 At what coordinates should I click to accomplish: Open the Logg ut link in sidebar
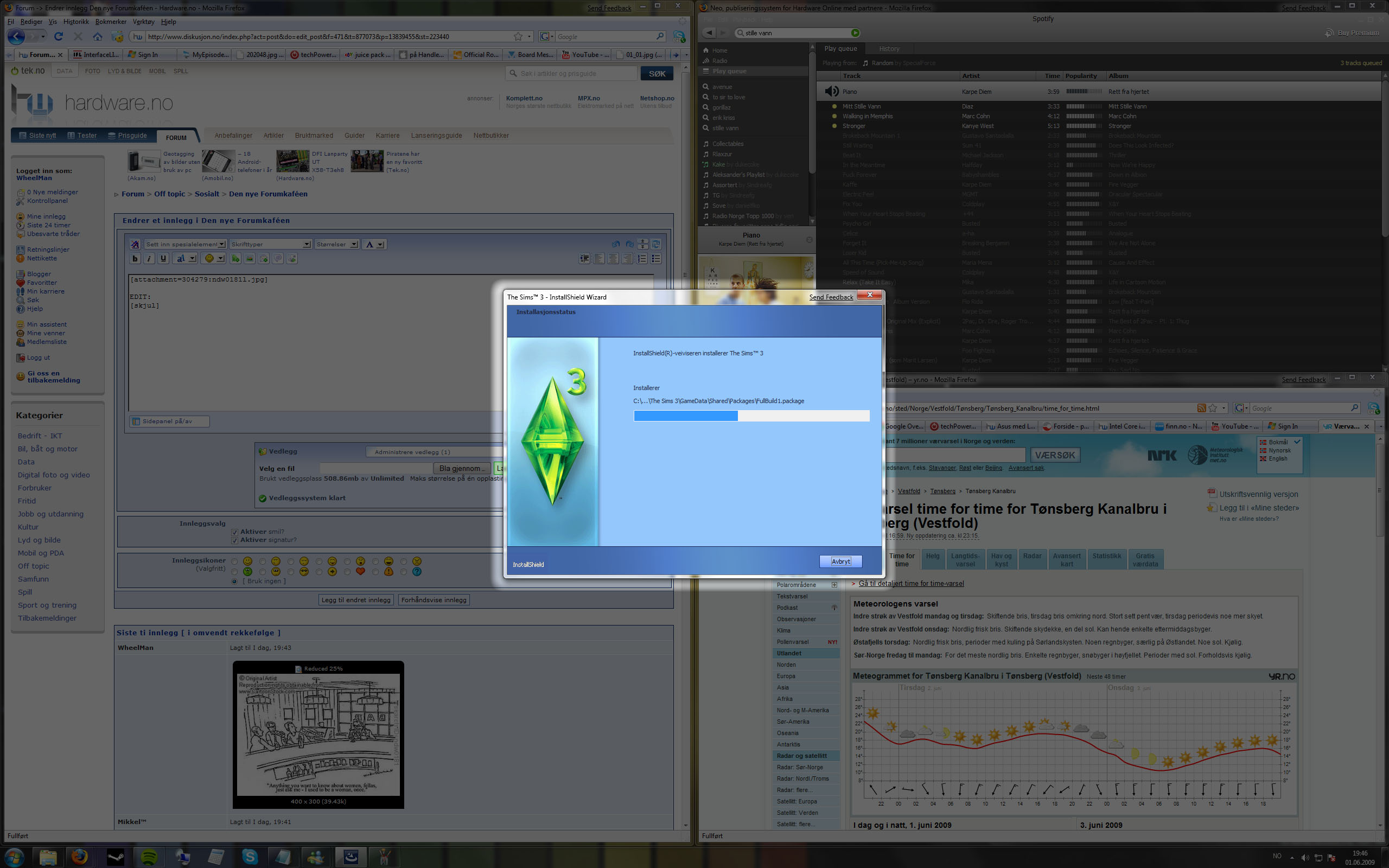[x=38, y=358]
